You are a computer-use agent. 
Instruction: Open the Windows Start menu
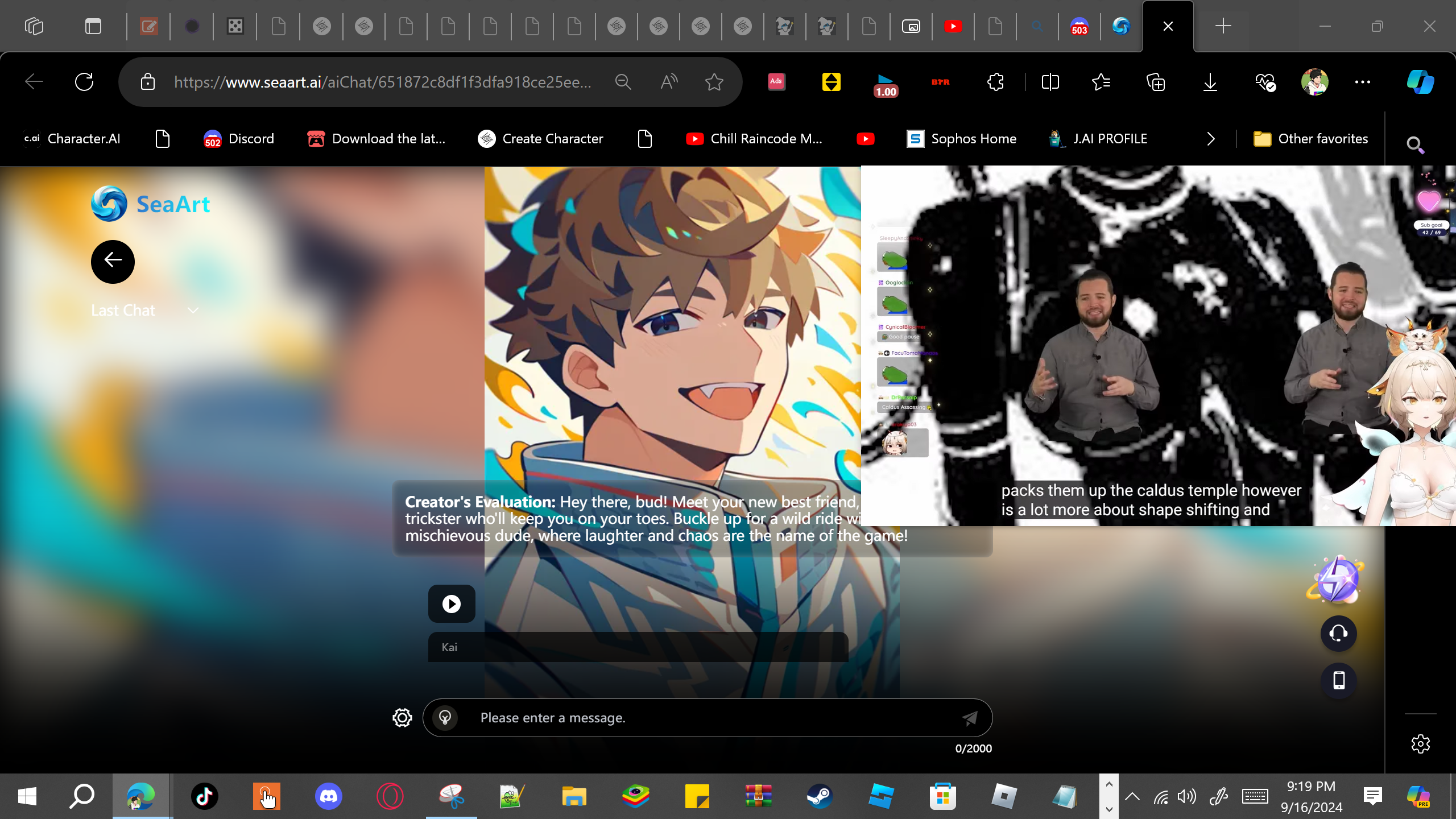pos(27,796)
